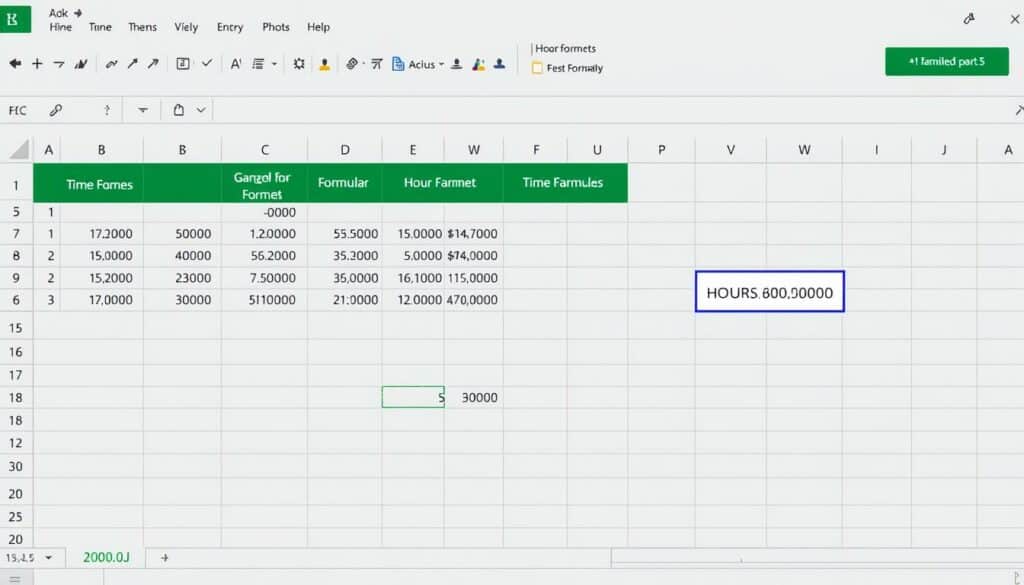Select the cell containing $14,7000

pyautogui.click(x=473, y=234)
